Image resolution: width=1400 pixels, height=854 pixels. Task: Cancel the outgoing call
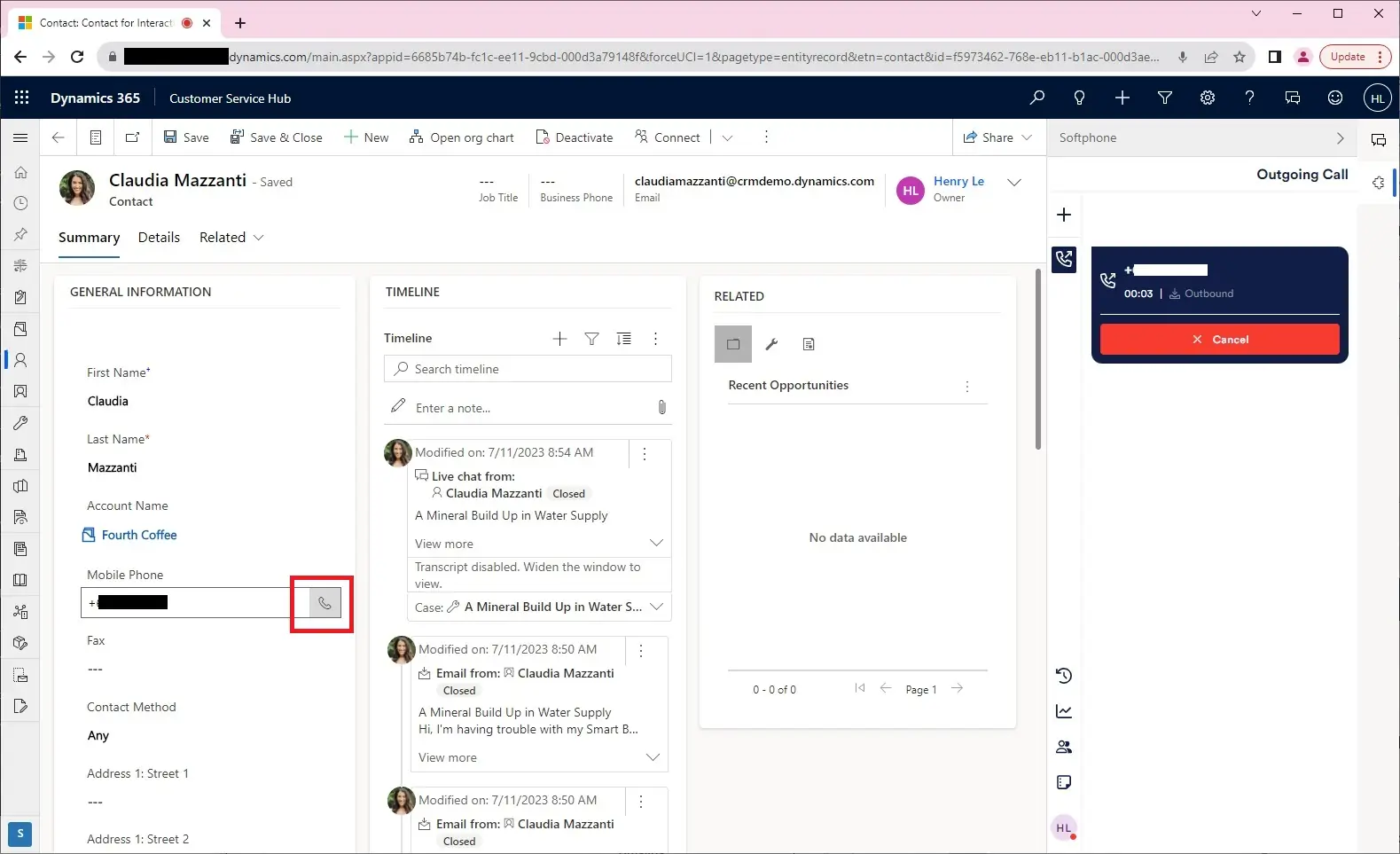click(1219, 340)
